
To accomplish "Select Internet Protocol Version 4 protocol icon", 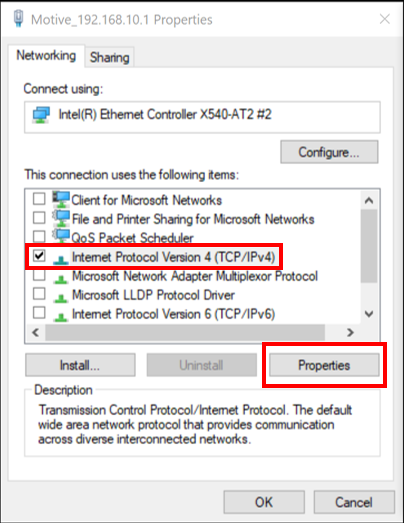I will tap(61, 259).
